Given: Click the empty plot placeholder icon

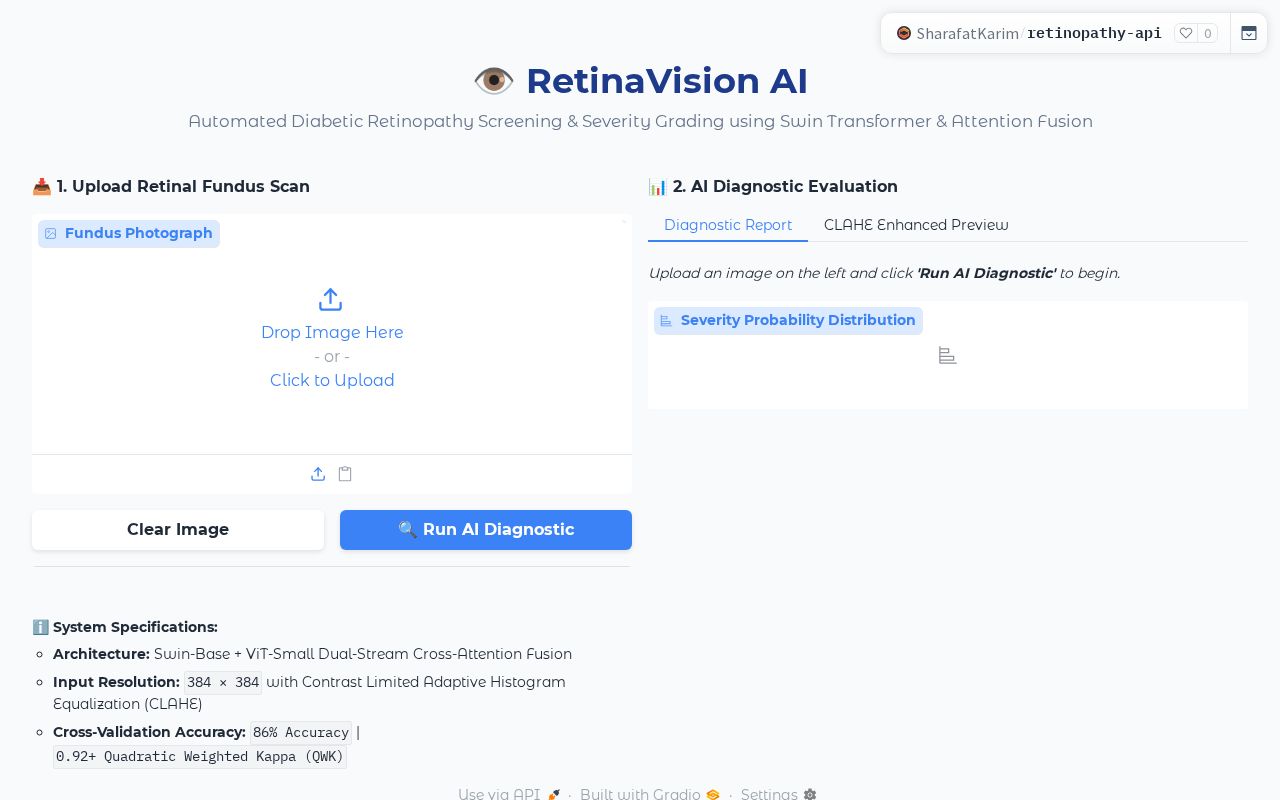Looking at the screenshot, I should coord(948,356).
